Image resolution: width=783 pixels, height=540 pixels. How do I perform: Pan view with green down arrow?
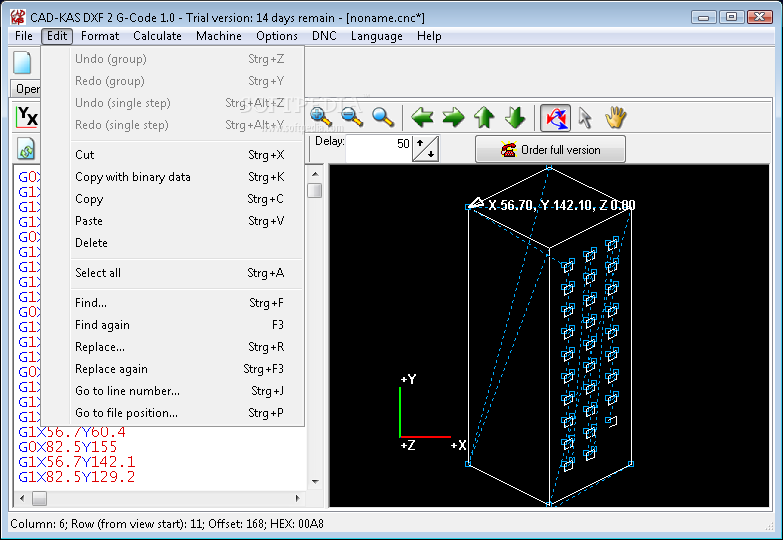515,117
